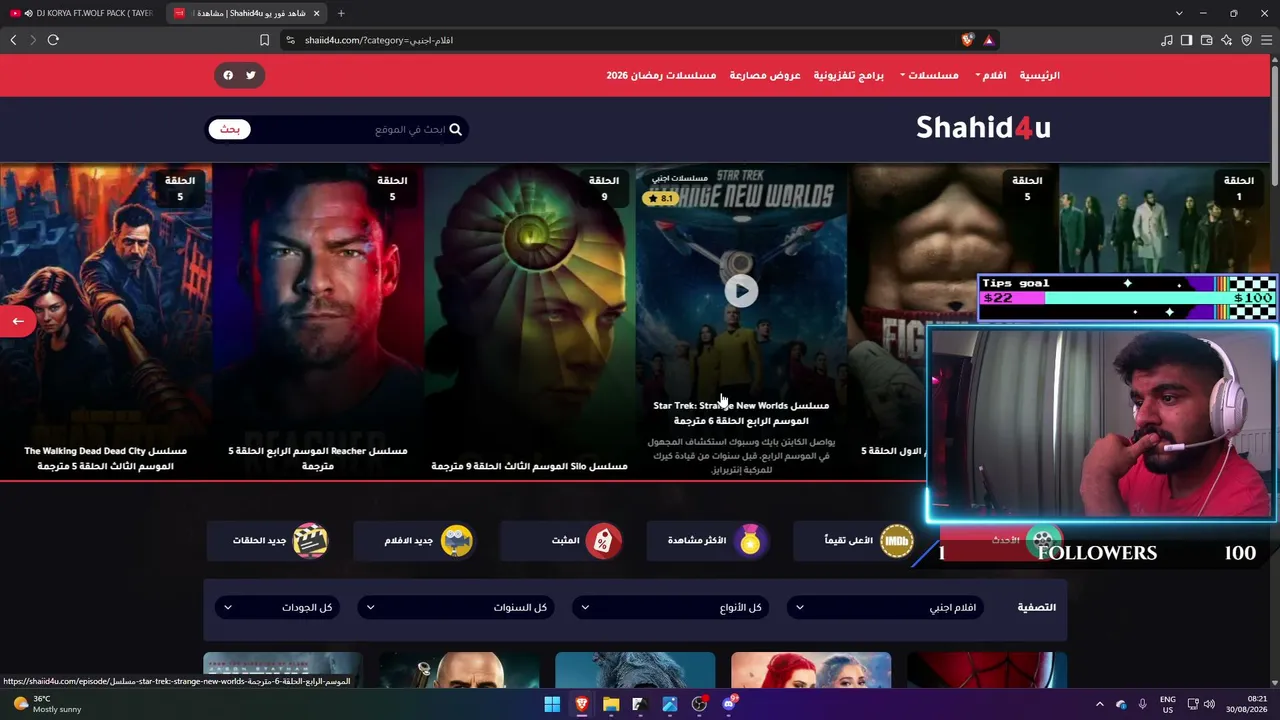
Task: Open the browser hamburger menu
Action: tap(1267, 40)
